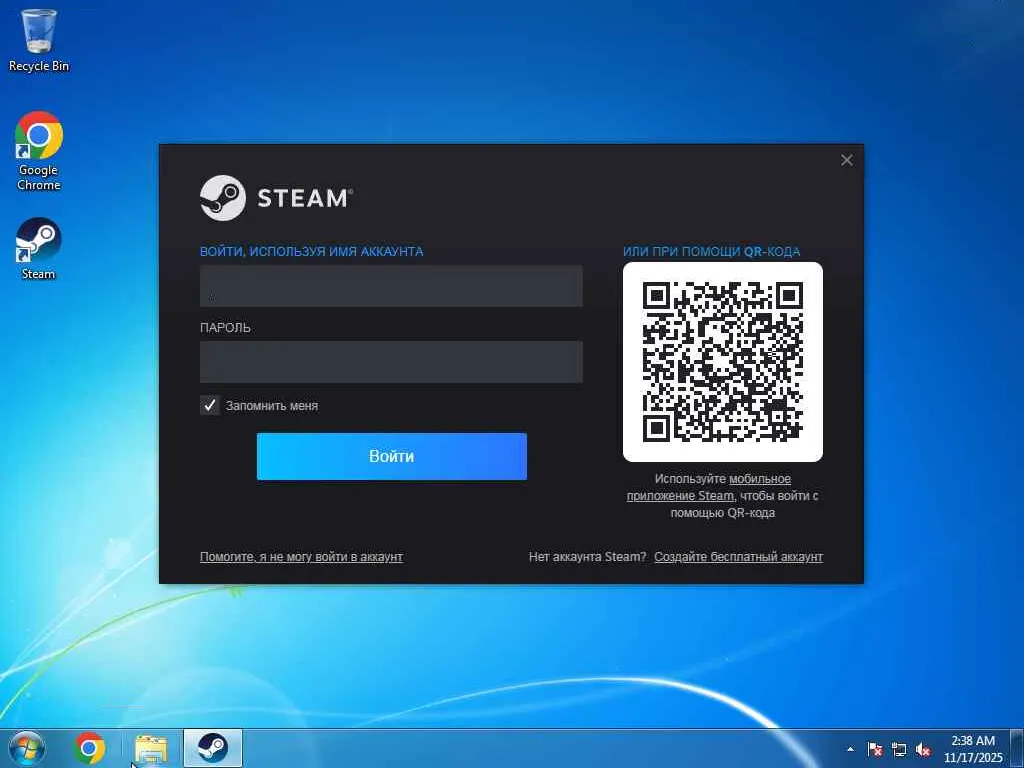This screenshot has width=1024, height=768.
Task: Toggle the Запомнить меня checkbox
Action: tap(210, 406)
